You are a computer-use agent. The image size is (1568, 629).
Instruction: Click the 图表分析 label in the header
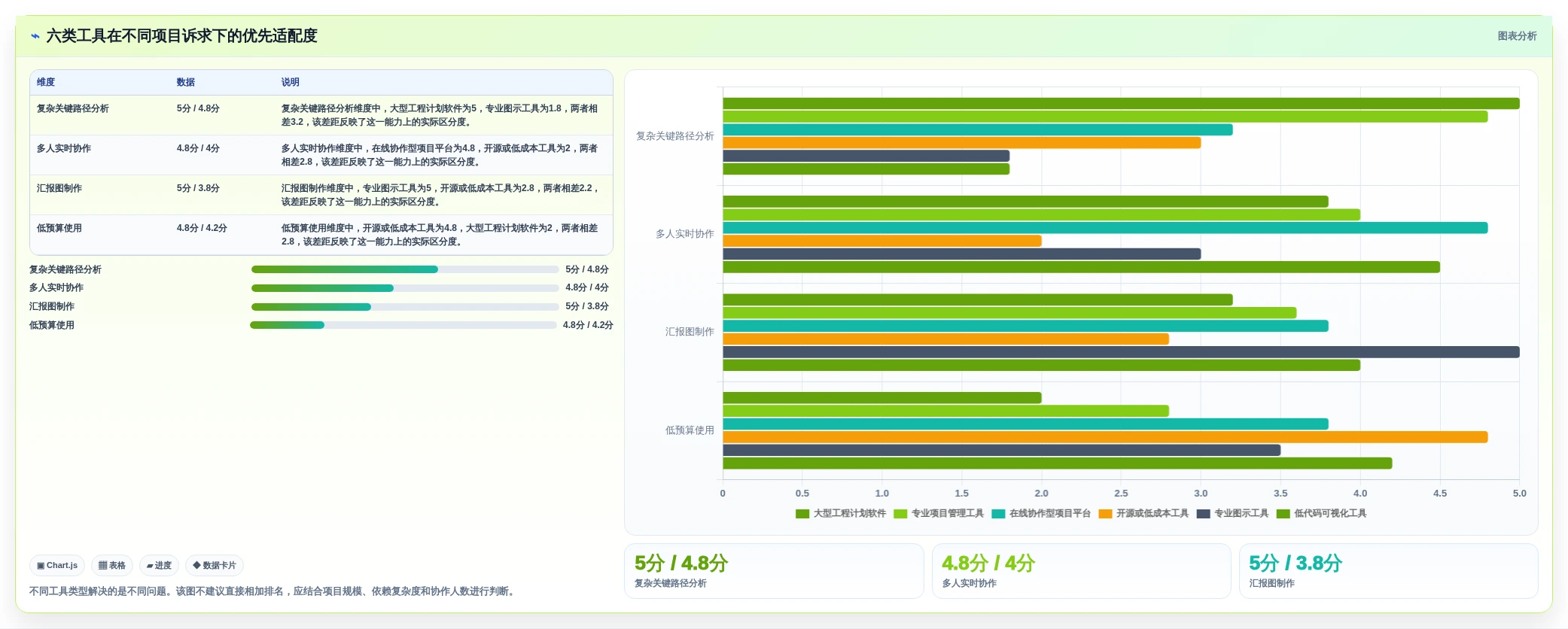1517,36
